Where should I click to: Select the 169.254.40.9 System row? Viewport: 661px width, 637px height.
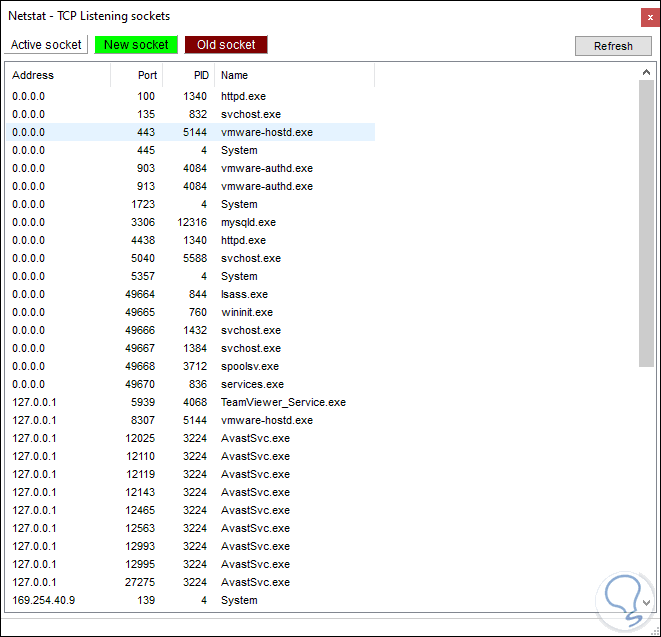(191, 600)
